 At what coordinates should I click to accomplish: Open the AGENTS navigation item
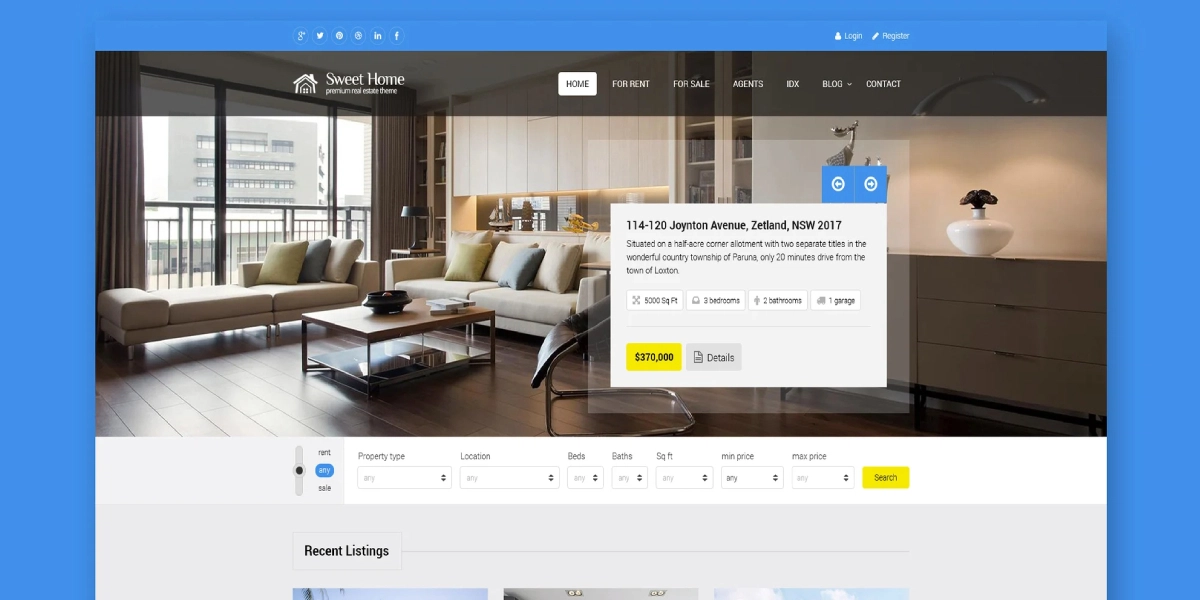coord(748,84)
